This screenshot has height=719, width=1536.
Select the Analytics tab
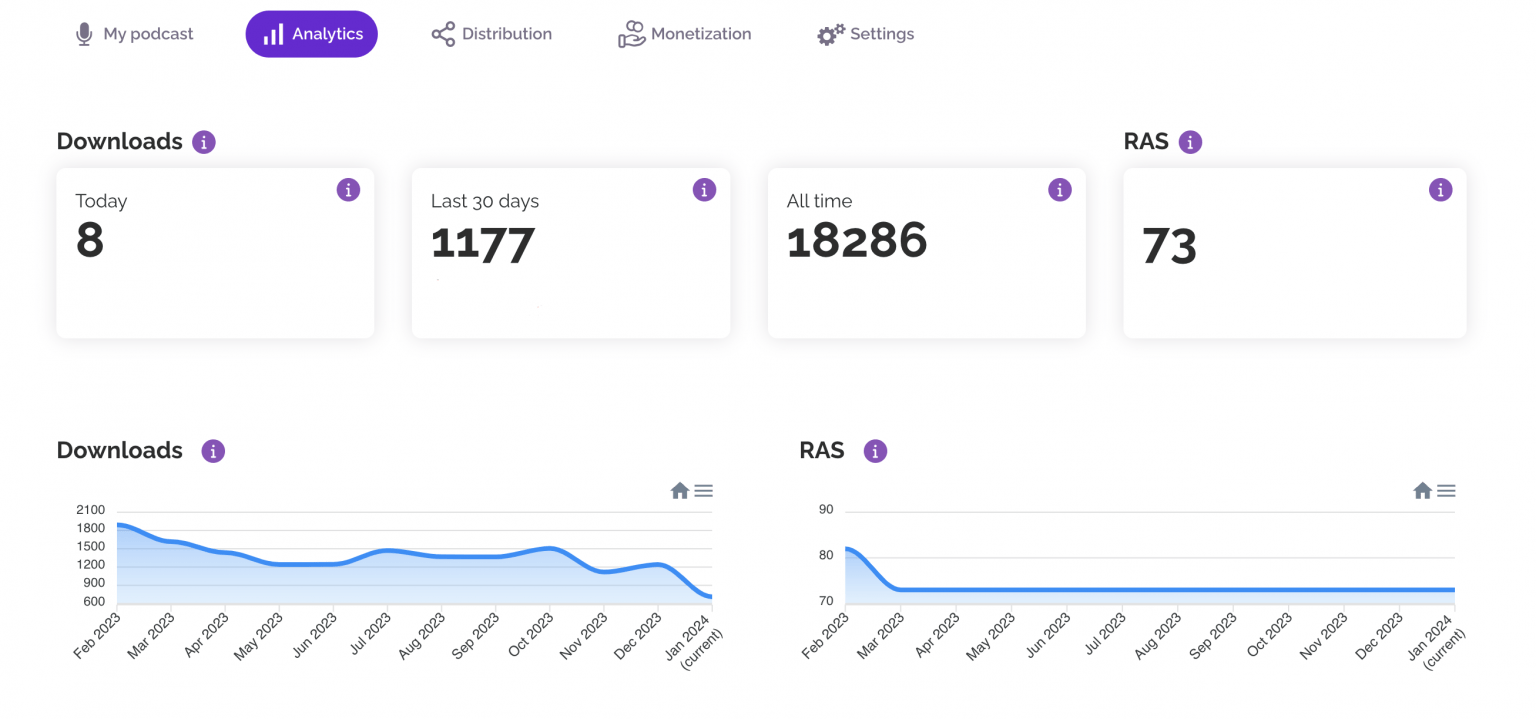click(x=312, y=34)
